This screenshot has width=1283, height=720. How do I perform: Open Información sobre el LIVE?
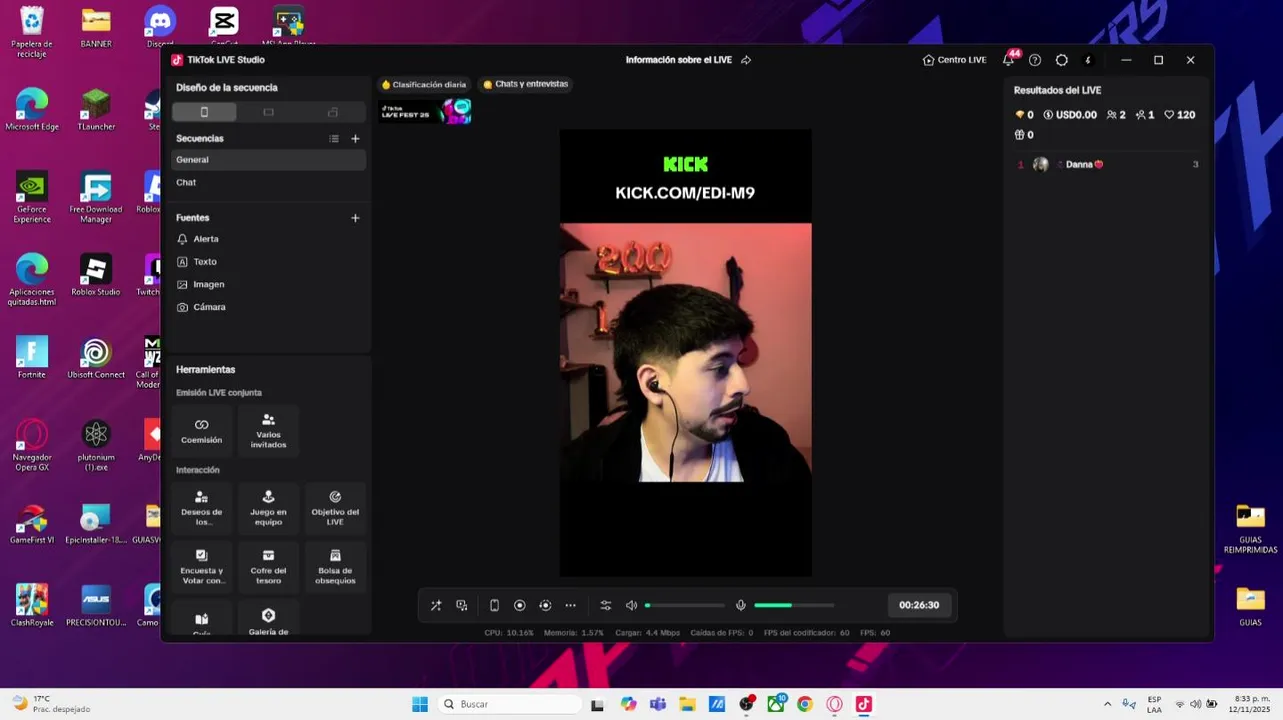pos(679,60)
